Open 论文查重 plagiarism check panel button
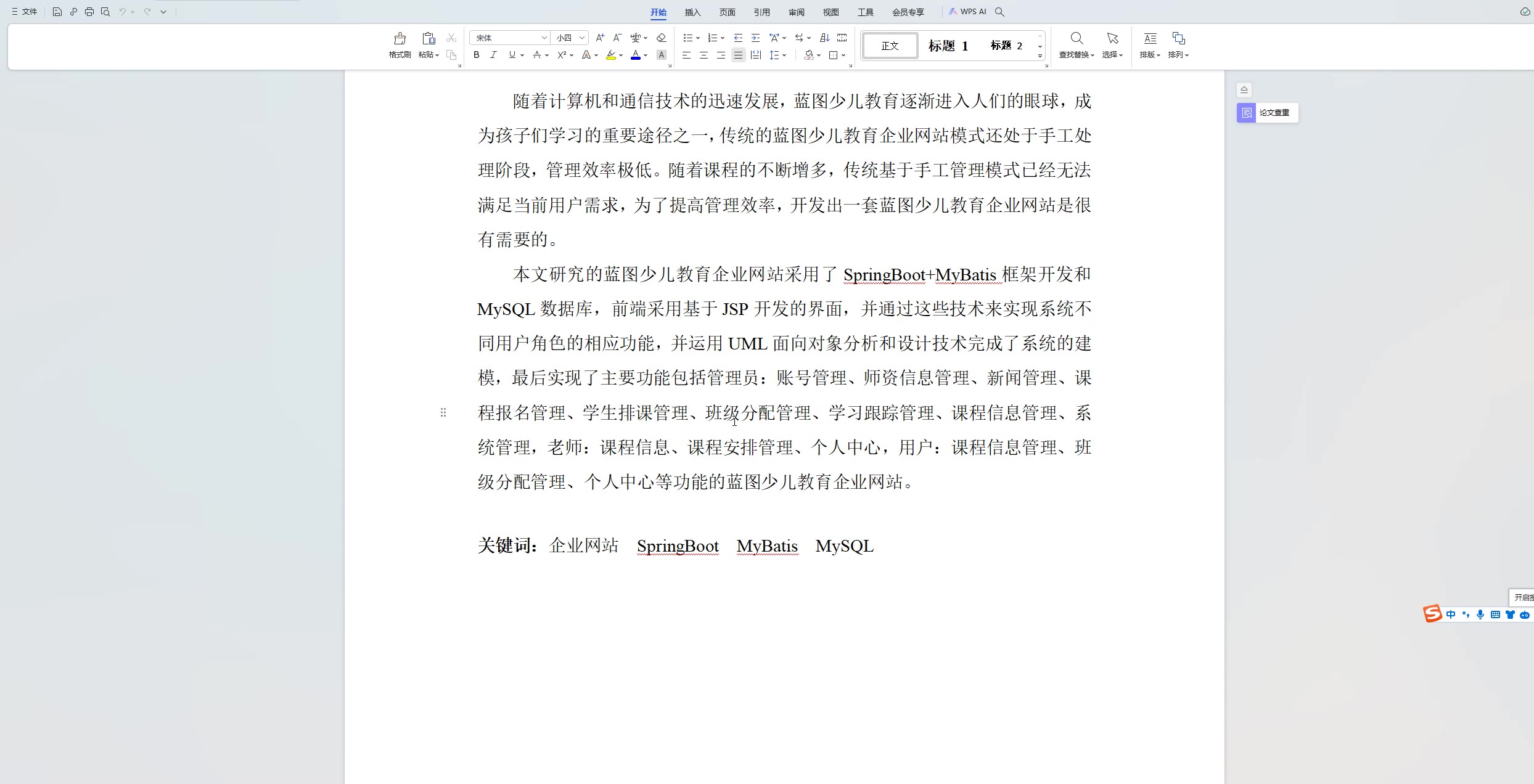Viewport: 1534px width, 784px height. click(x=1268, y=113)
